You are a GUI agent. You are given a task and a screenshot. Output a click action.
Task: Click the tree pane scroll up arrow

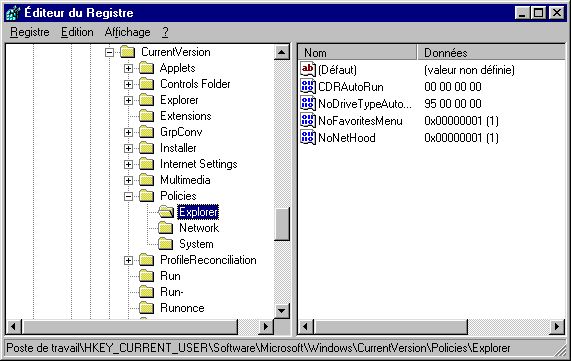pos(281,52)
